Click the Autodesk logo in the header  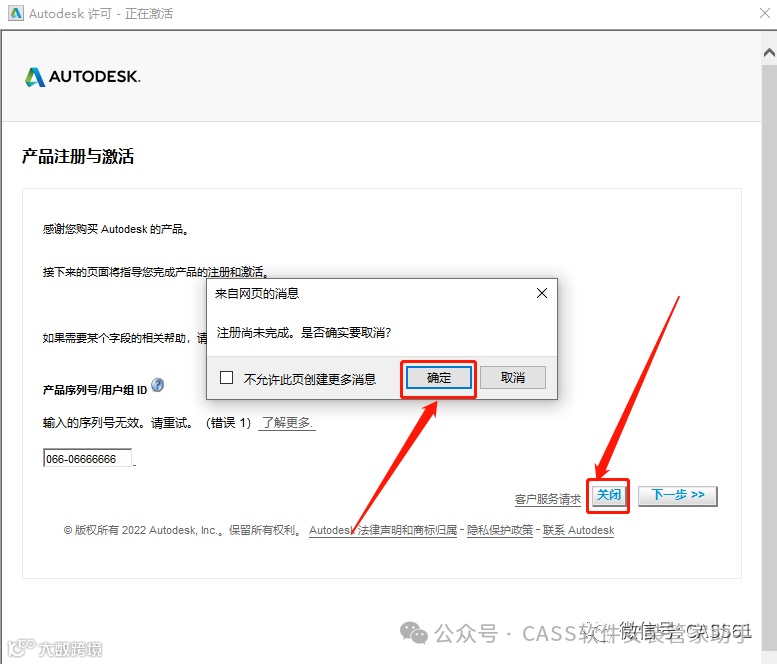(83, 77)
